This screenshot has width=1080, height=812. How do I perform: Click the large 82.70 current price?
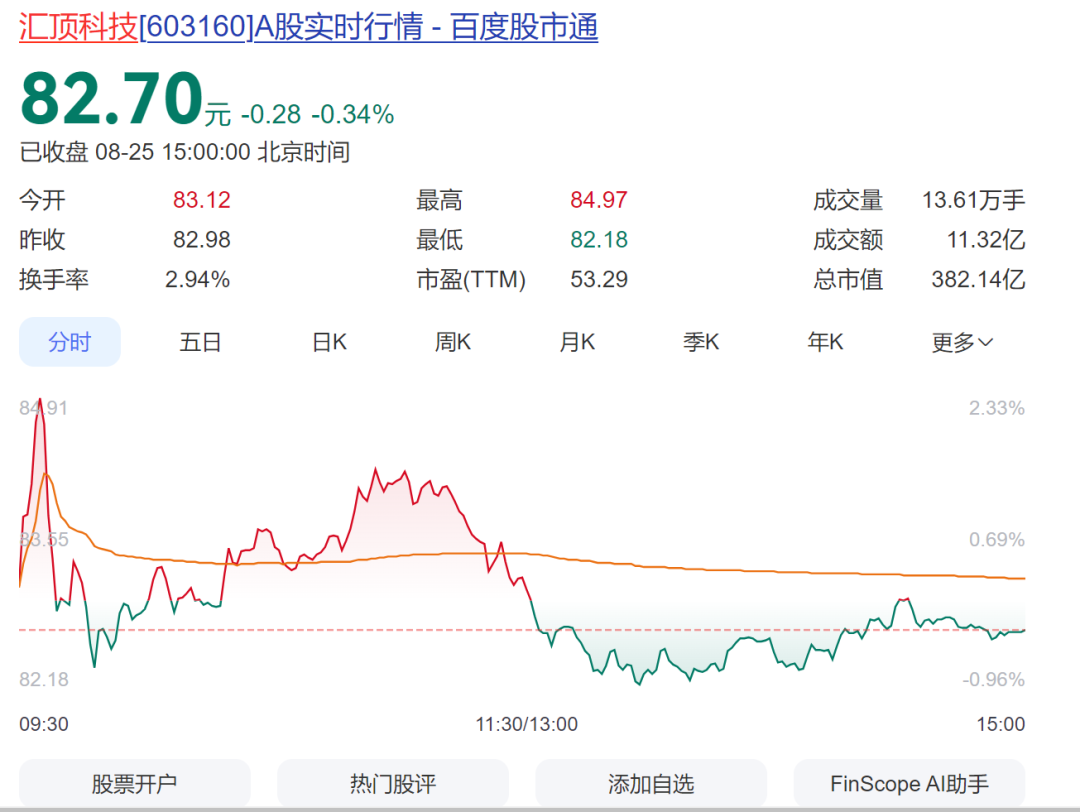coord(112,99)
